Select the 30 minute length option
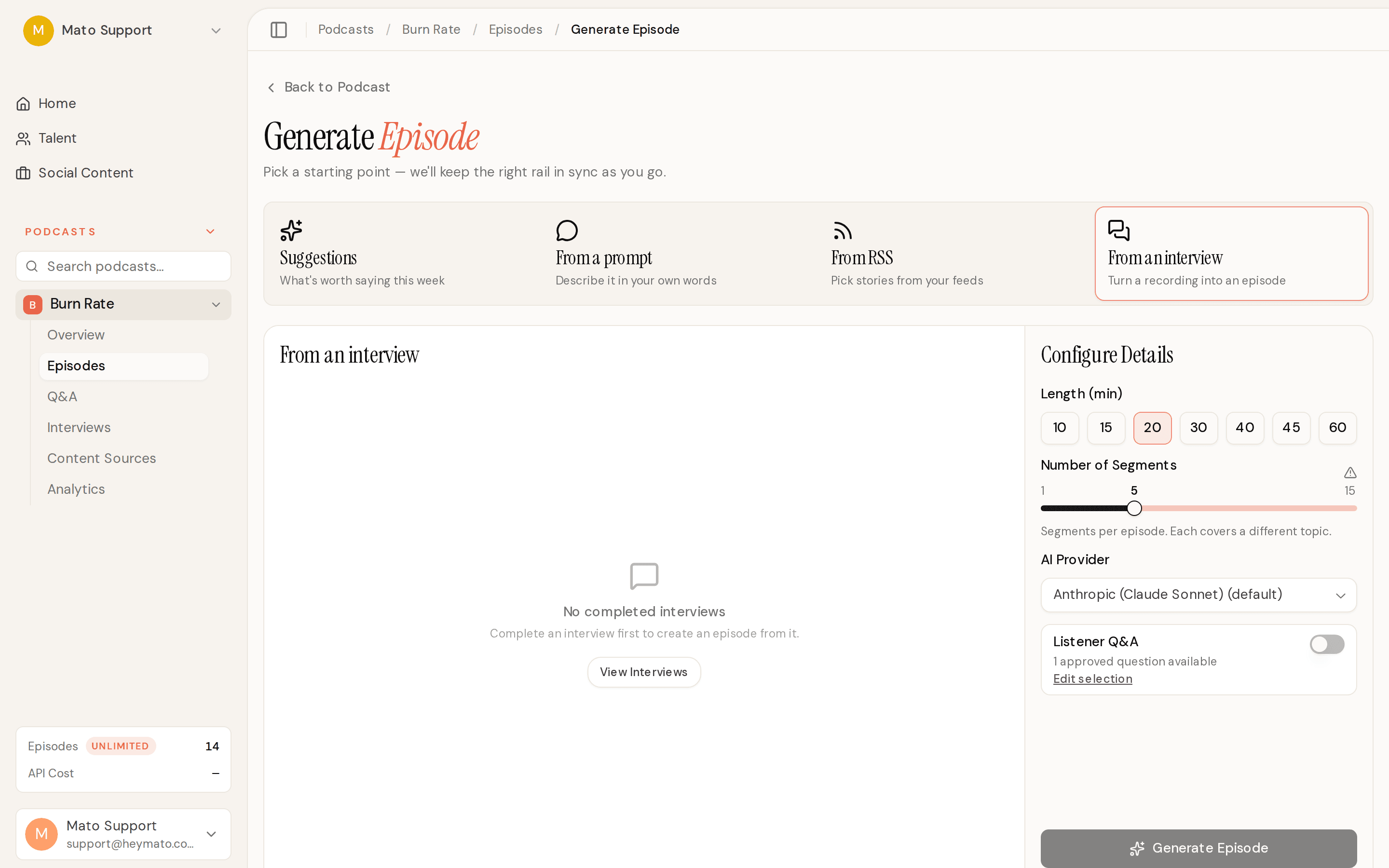The width and height of the screenshot is (1389, 868). point(1198,428)
